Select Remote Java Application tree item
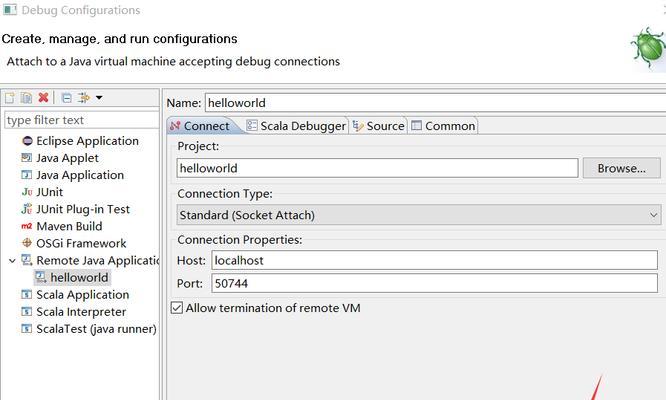666x400 pixels. 97,260
